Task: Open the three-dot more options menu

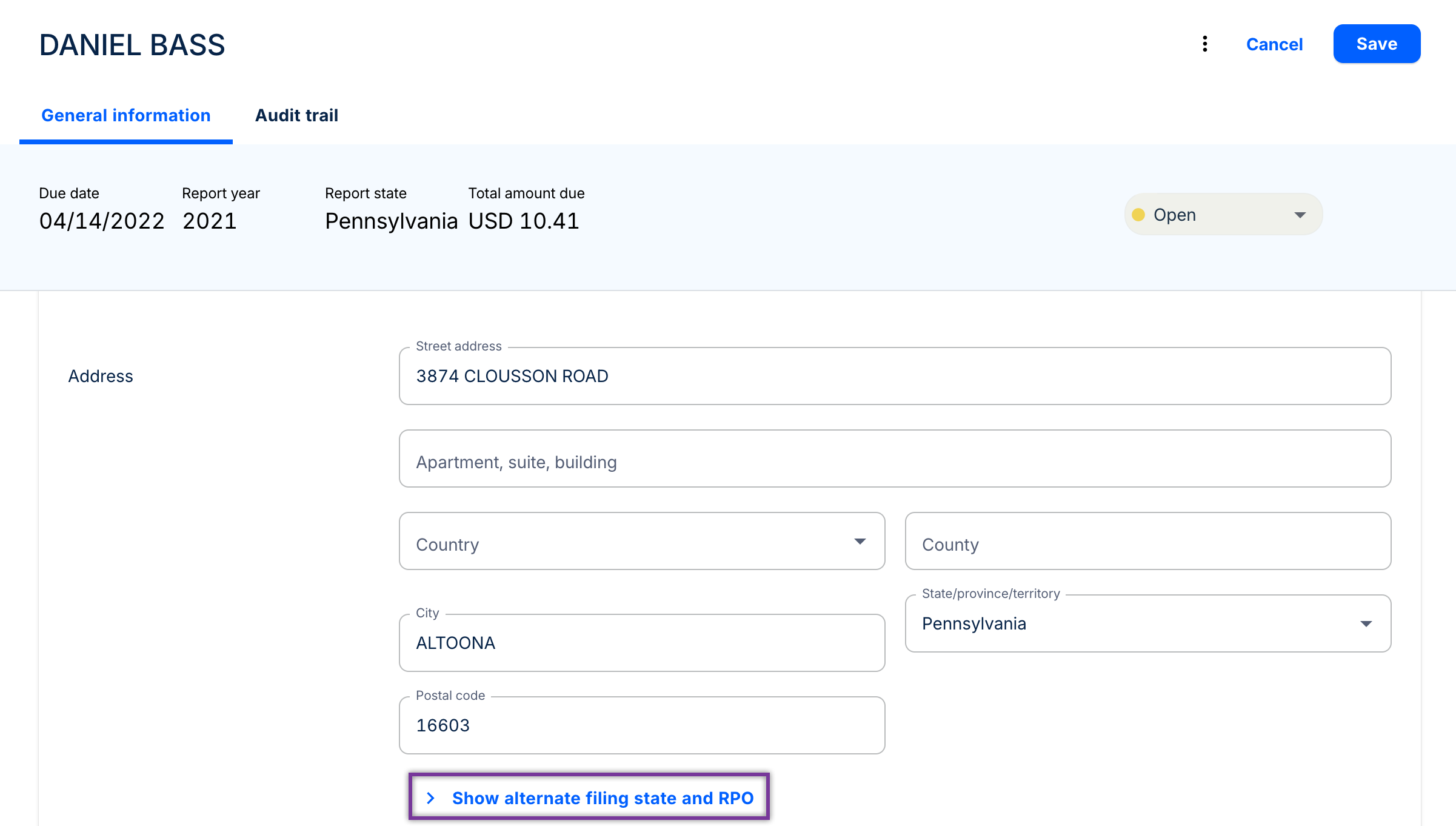Action: tap(1204, 44)
